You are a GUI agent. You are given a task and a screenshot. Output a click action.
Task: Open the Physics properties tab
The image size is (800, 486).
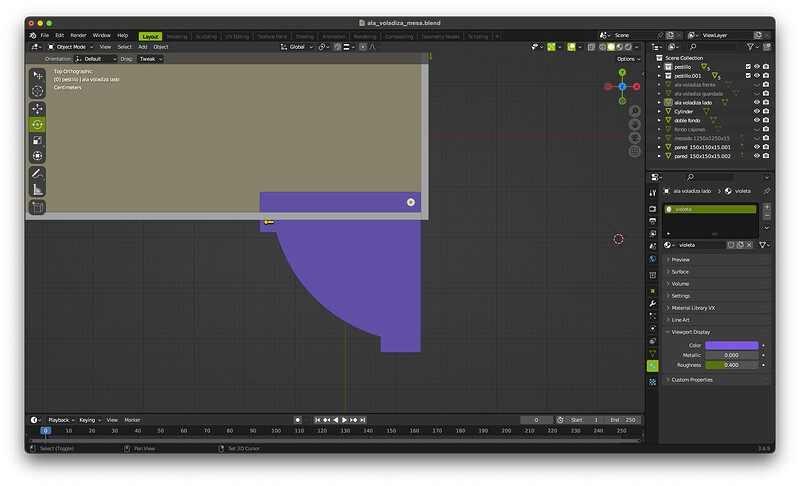pyautogui.click(x=653, y=328)
